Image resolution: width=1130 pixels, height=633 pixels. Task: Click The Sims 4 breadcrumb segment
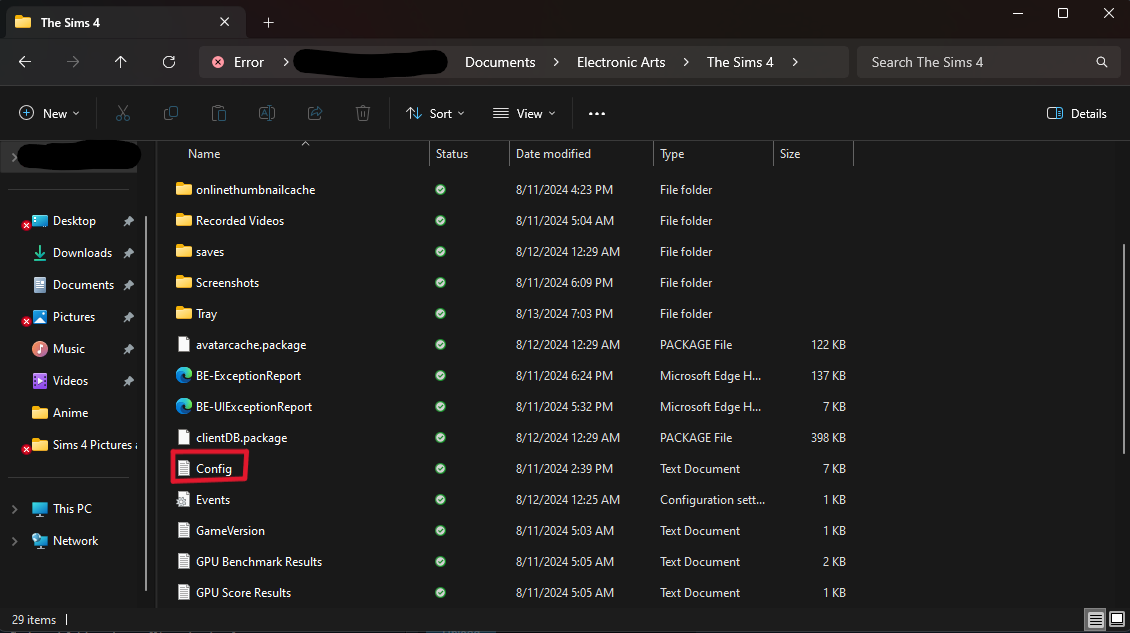739,62
